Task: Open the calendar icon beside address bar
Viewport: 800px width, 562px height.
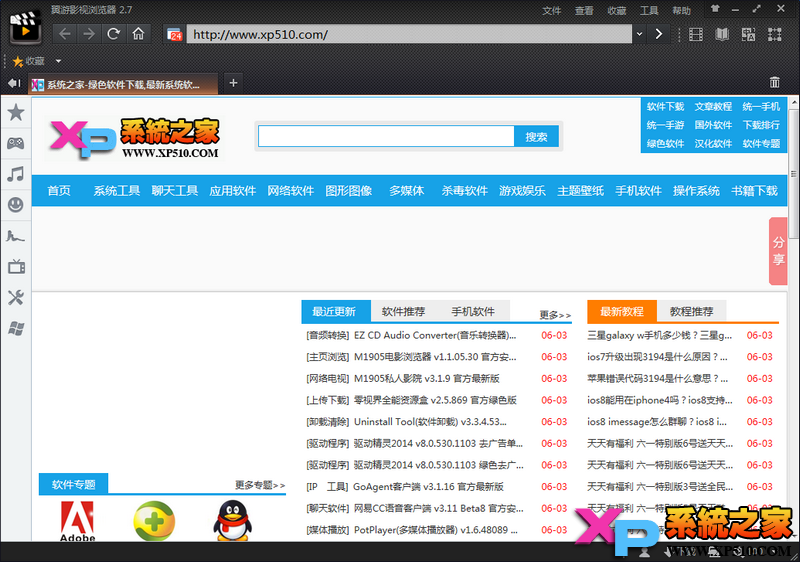Action: (x=174, y=35)
